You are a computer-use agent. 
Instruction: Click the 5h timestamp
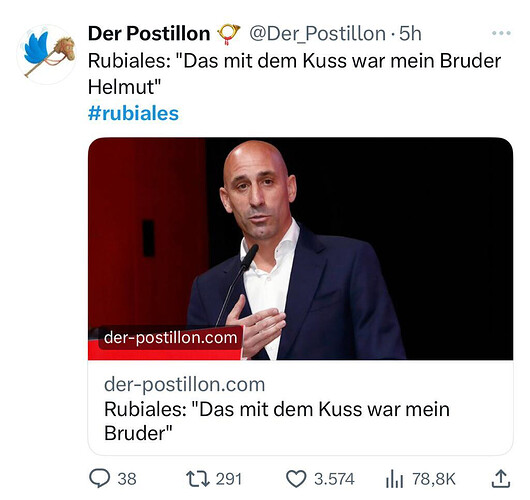410,34
